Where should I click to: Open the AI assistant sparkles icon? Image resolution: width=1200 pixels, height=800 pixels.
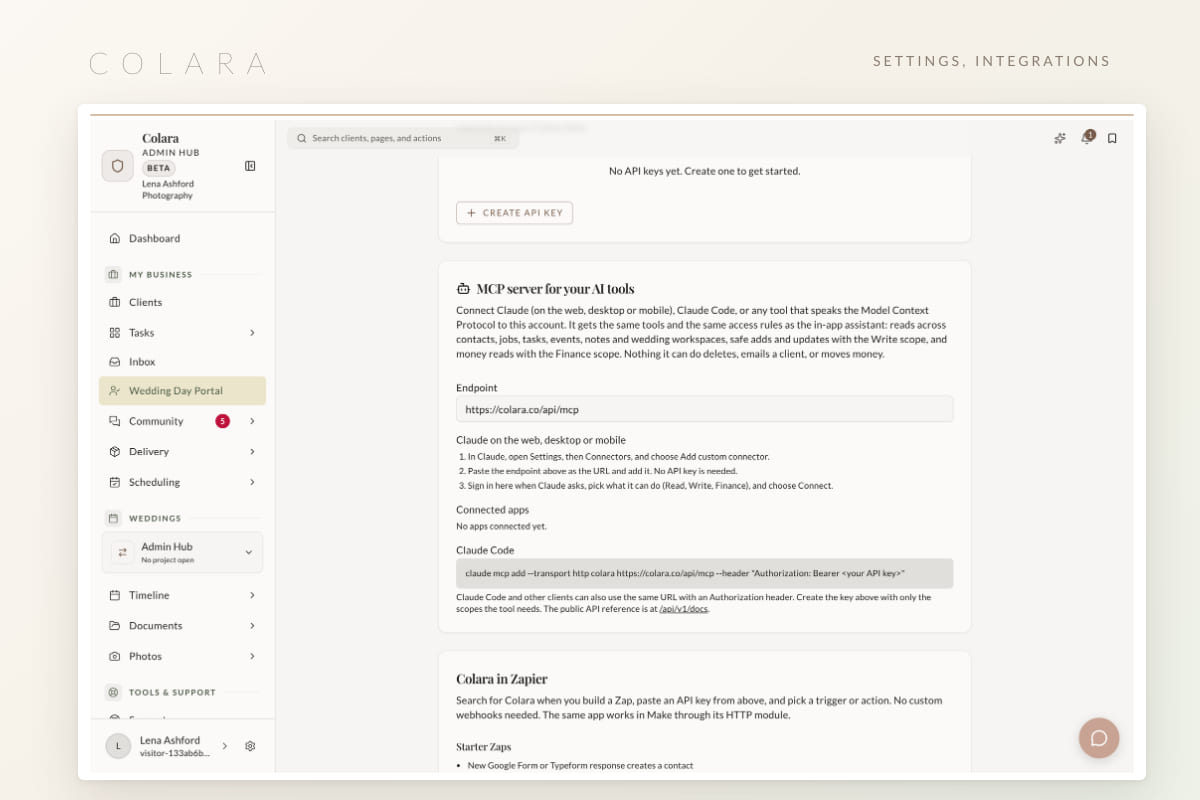point(1060,138)
